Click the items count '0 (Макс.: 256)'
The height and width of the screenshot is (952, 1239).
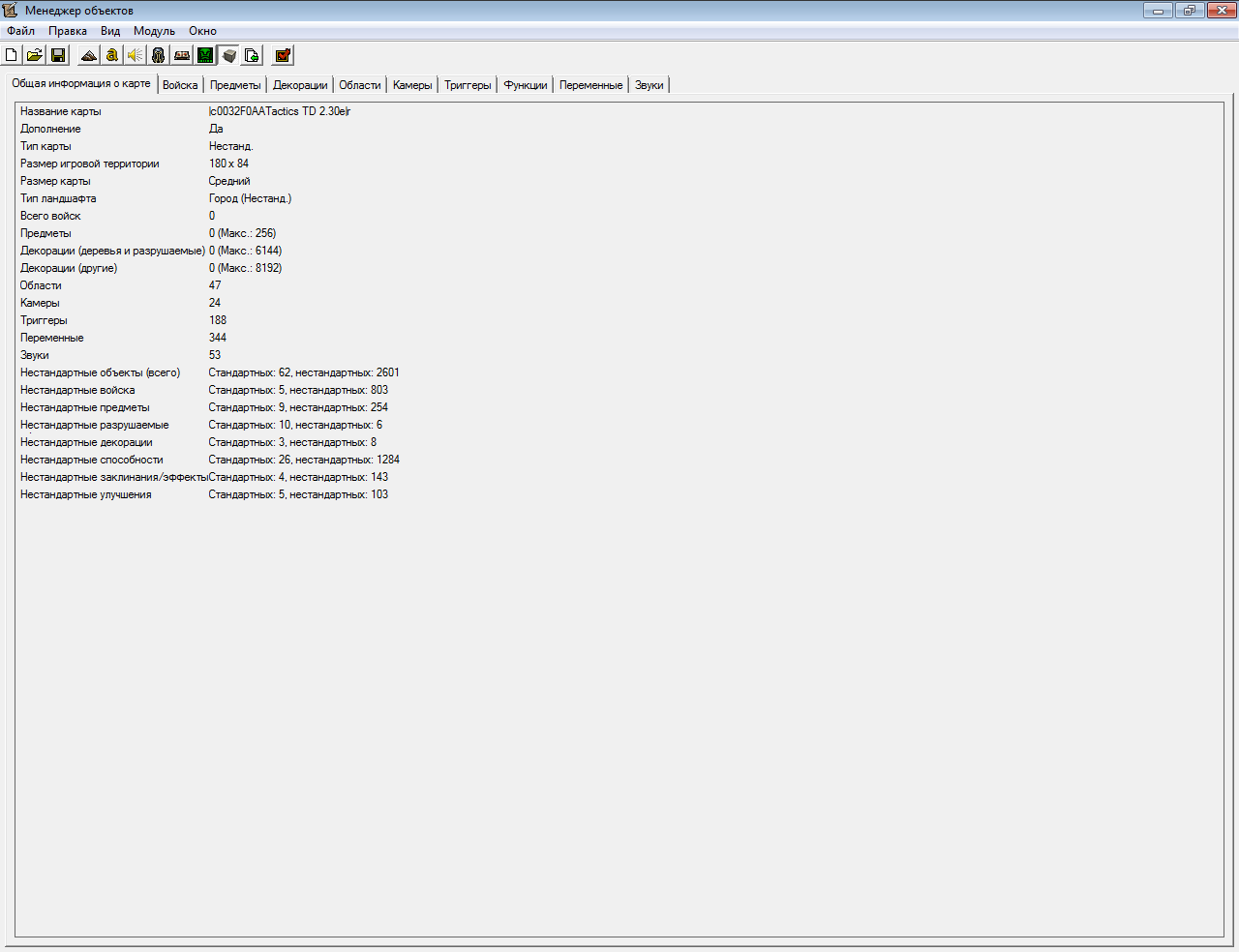click(x=242, y=233)
